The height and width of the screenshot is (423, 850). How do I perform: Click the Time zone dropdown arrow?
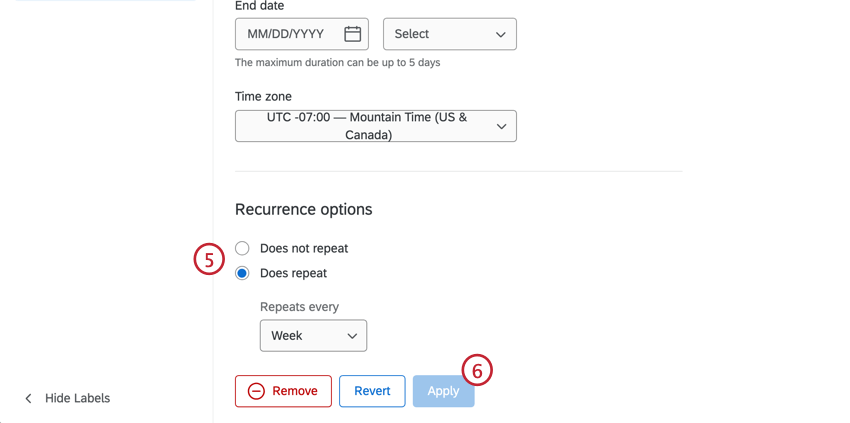(501, 126)
